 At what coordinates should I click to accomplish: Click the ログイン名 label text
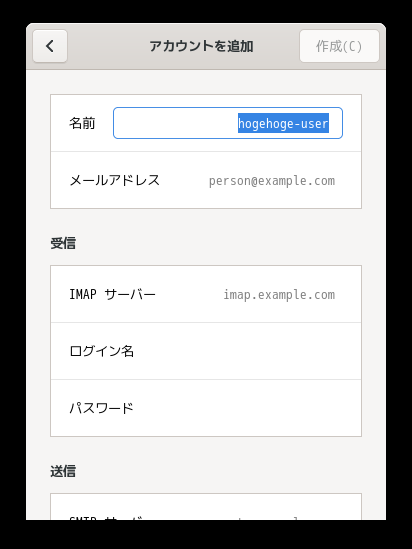[102, 351]
